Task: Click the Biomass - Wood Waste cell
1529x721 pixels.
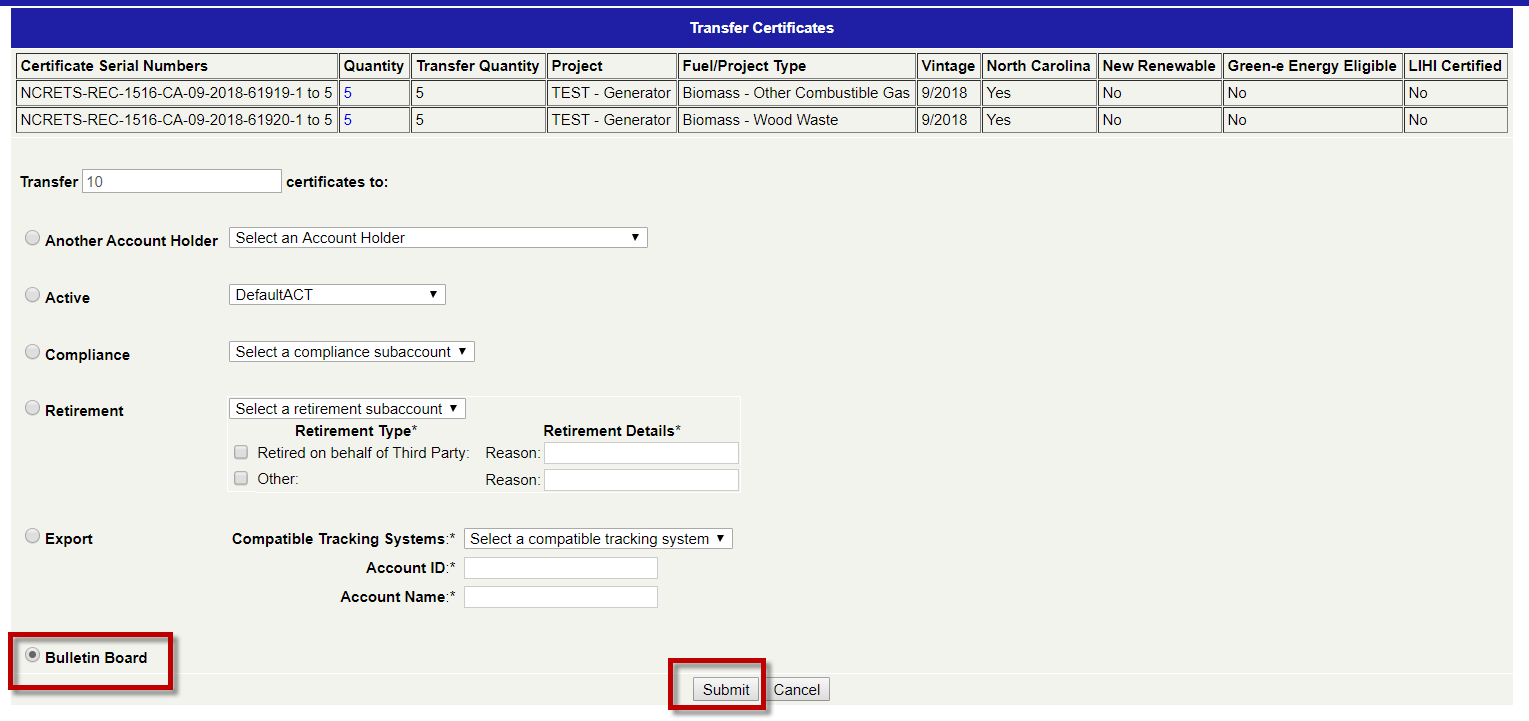Action: (797, 120)
